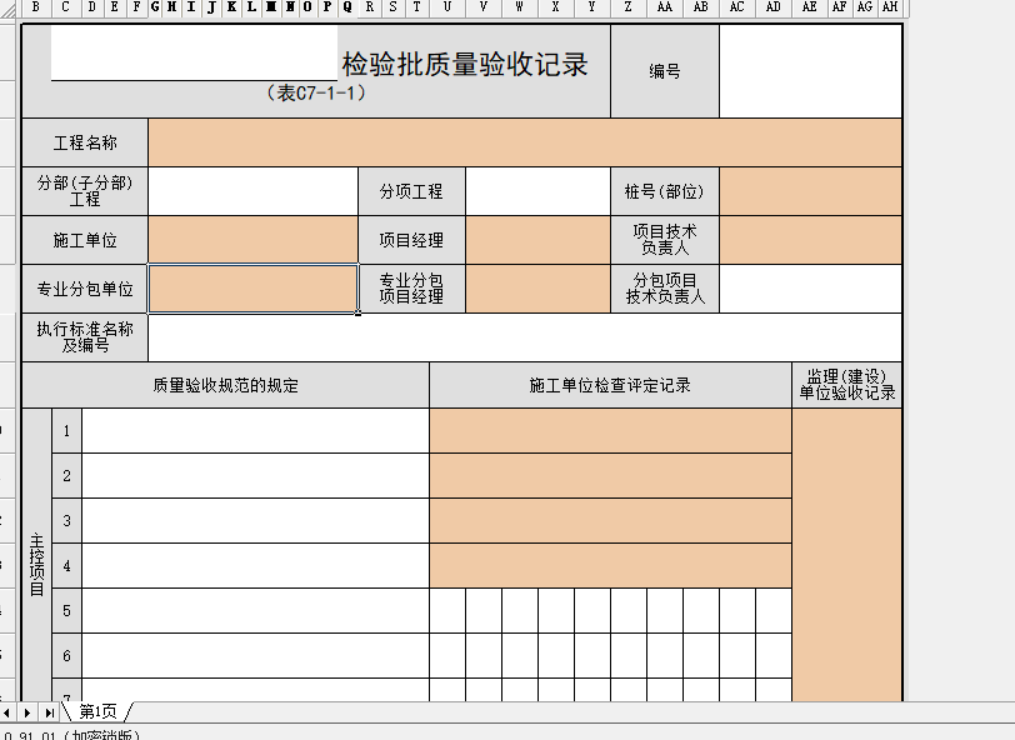The image size is (1015, 740).
Task: Click the 执行标准名称及编号 blank input cell
Action: 525,337
